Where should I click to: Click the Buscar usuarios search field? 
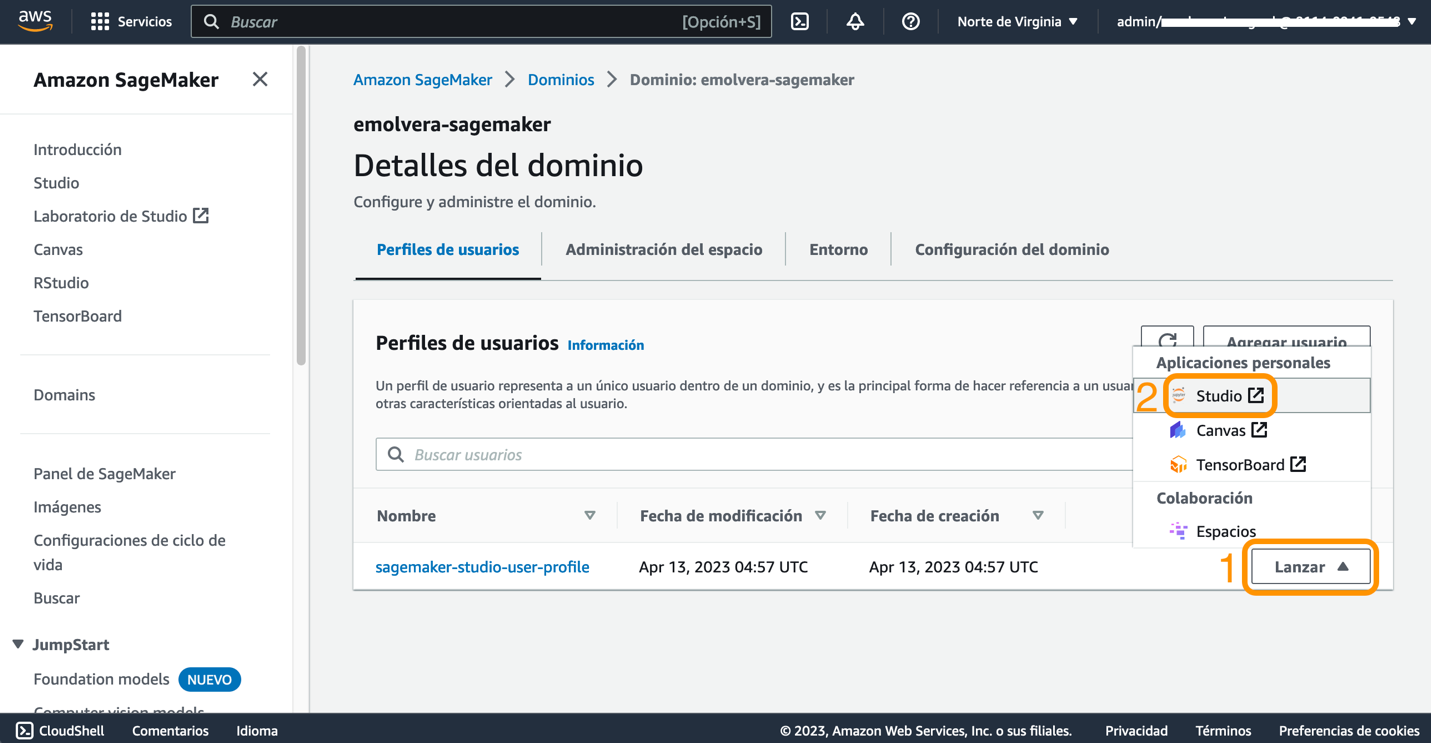click(756, 455)
